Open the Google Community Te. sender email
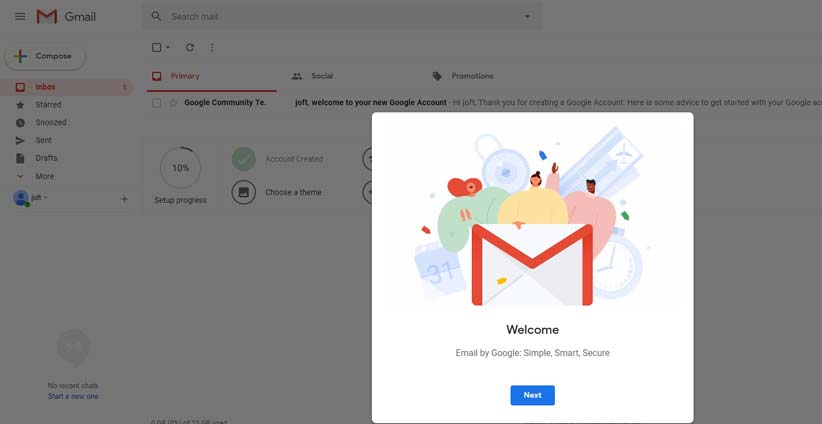This screenshot has height=424, width=822. coord(225,103)
